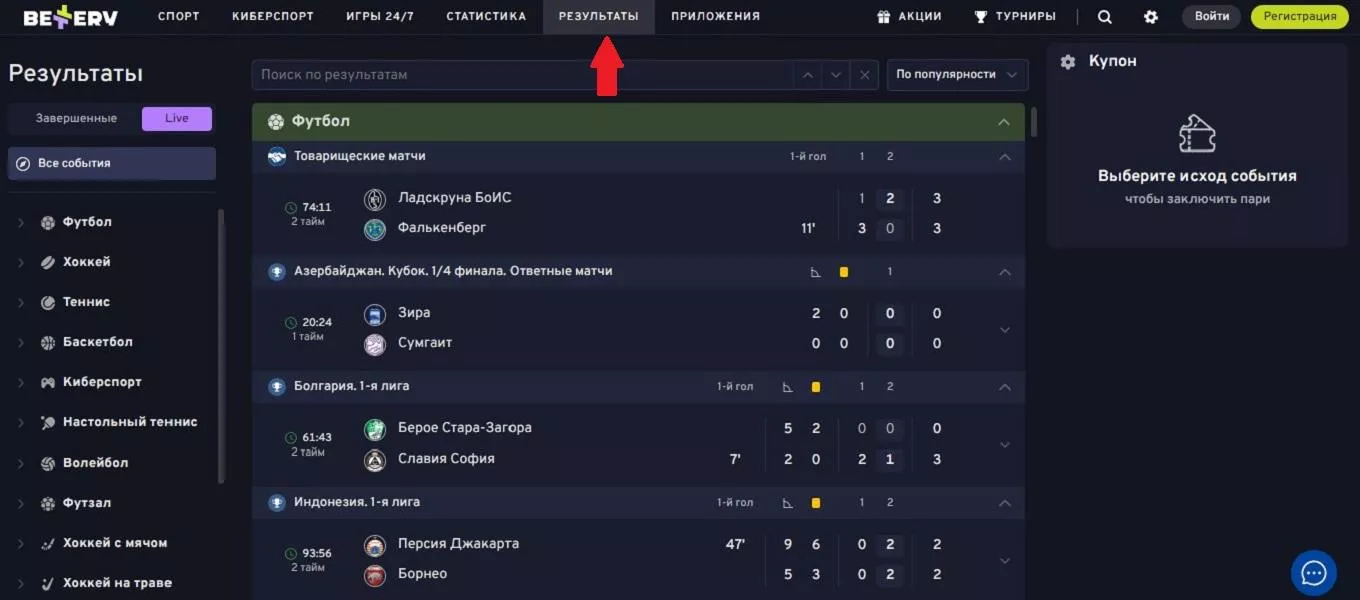Switch to Завершенные results toggle
This screenshot has height=600, width=1360.
click(x=76, y=119)
